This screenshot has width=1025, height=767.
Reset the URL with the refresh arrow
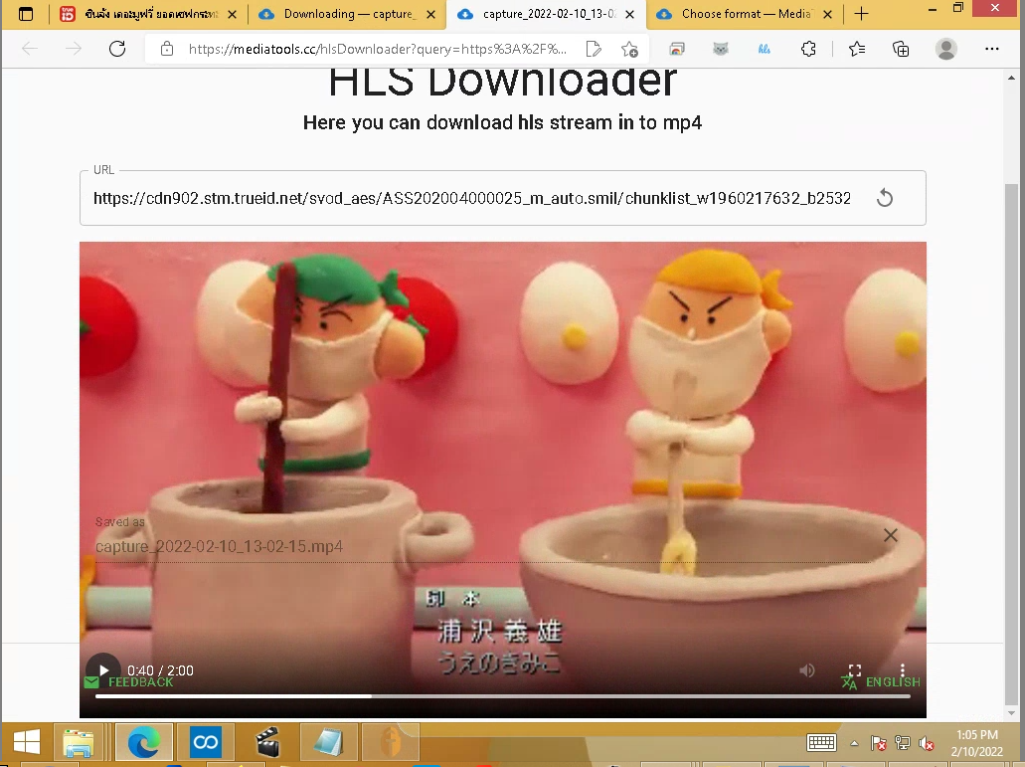[884, 197]
